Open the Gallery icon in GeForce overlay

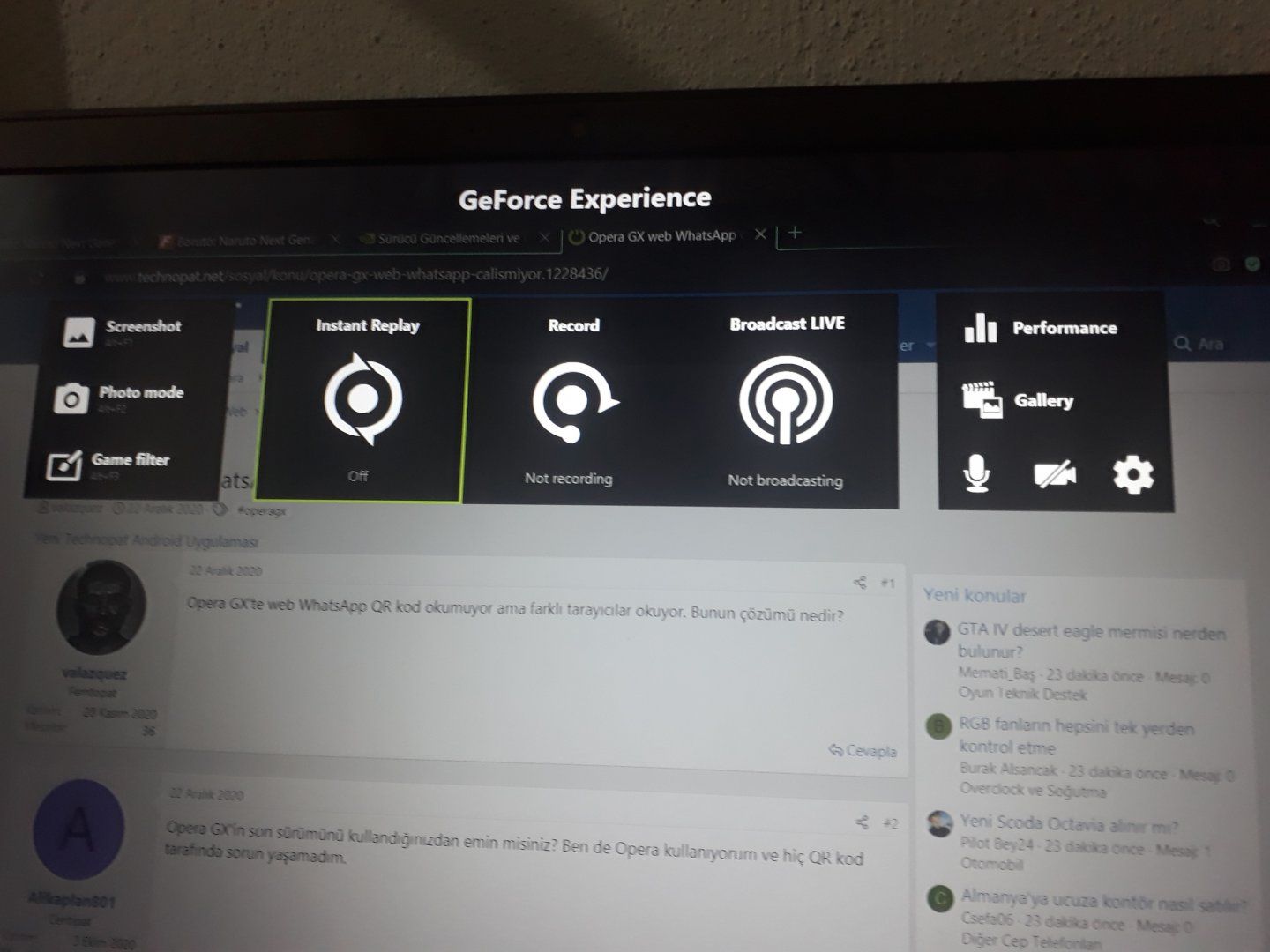point(982,399)
